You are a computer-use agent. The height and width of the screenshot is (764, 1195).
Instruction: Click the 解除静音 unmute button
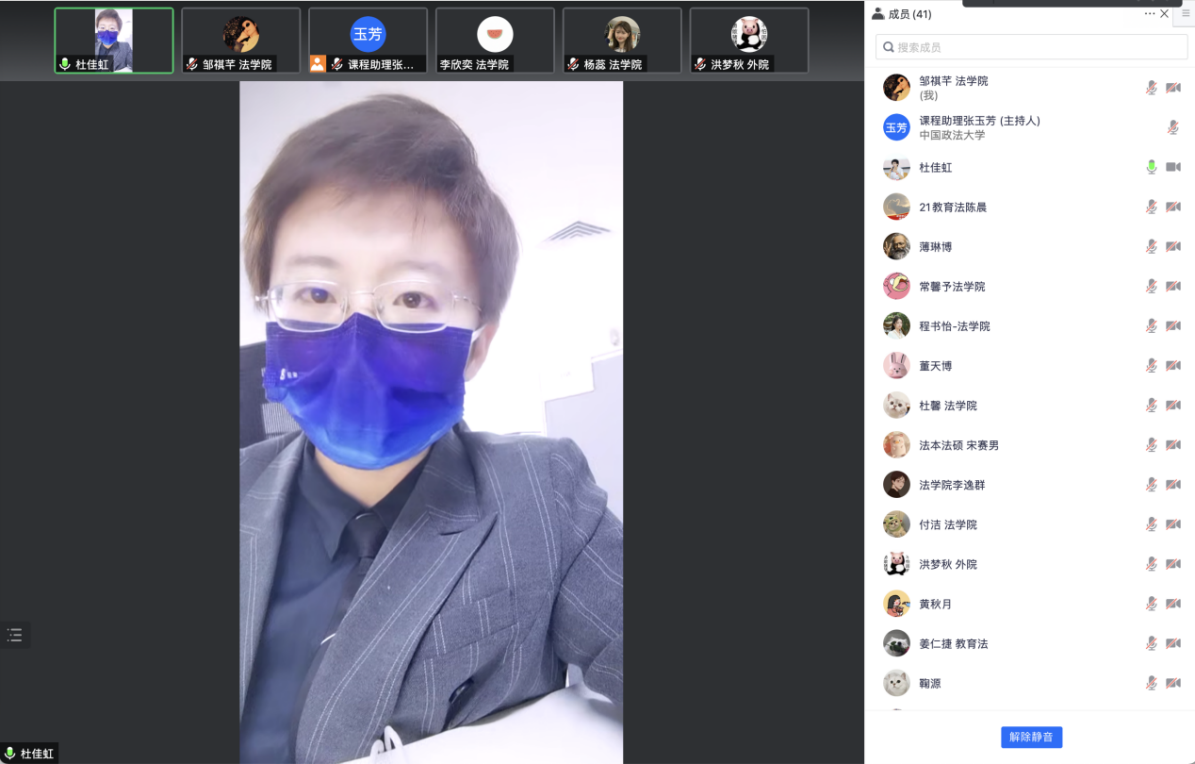click(1031, 737)
